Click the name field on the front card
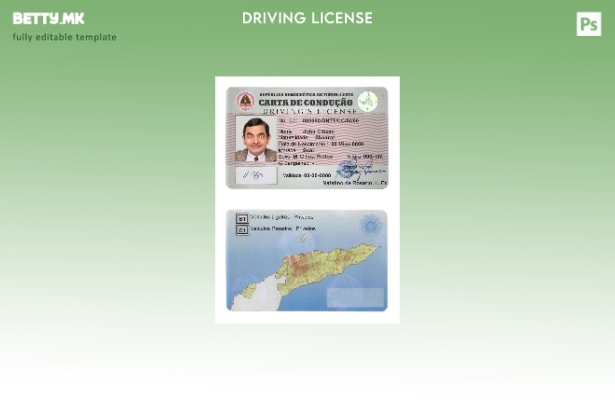 [x=305, y=130]
